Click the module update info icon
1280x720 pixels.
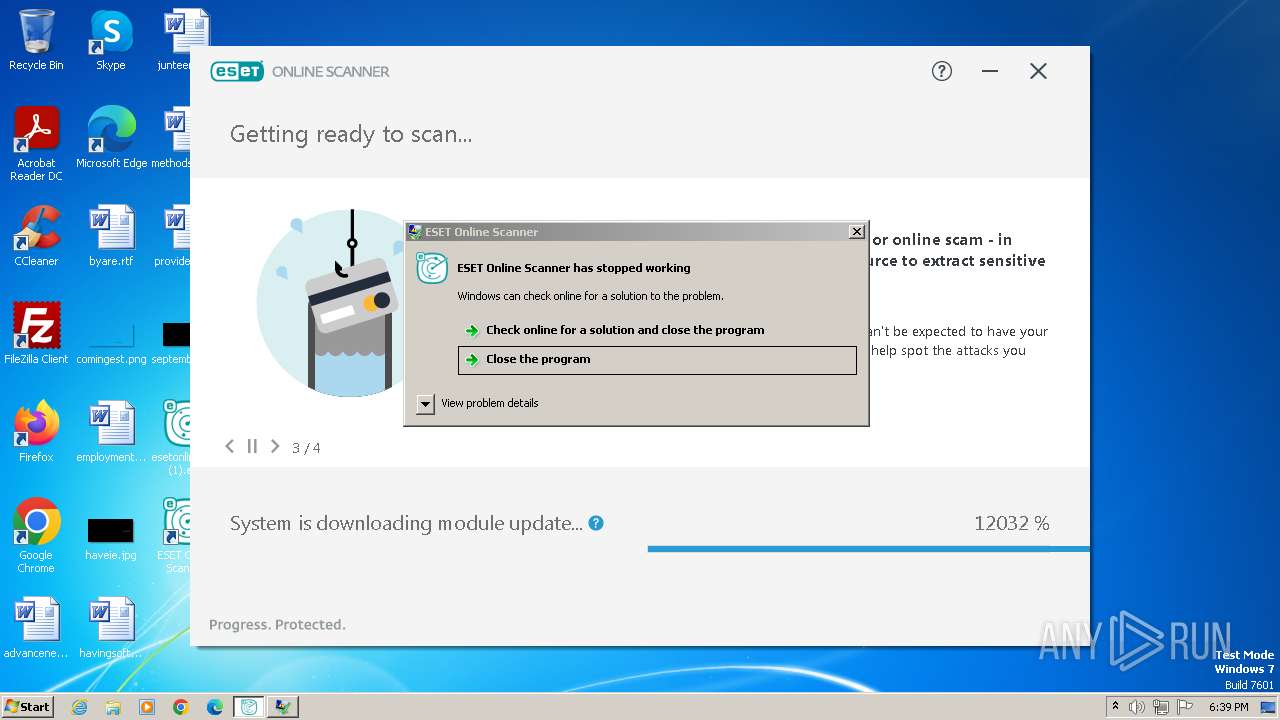pos(596,523)
